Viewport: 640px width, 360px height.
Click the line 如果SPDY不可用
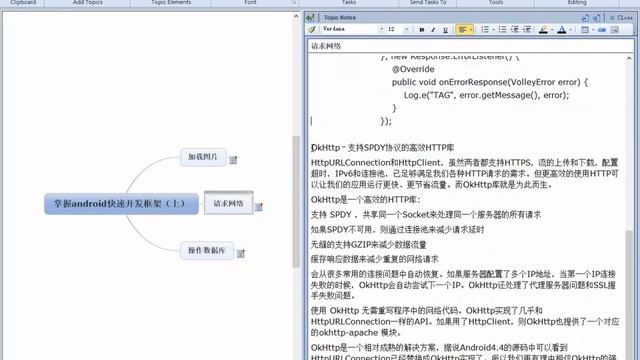tap(398, 229)
